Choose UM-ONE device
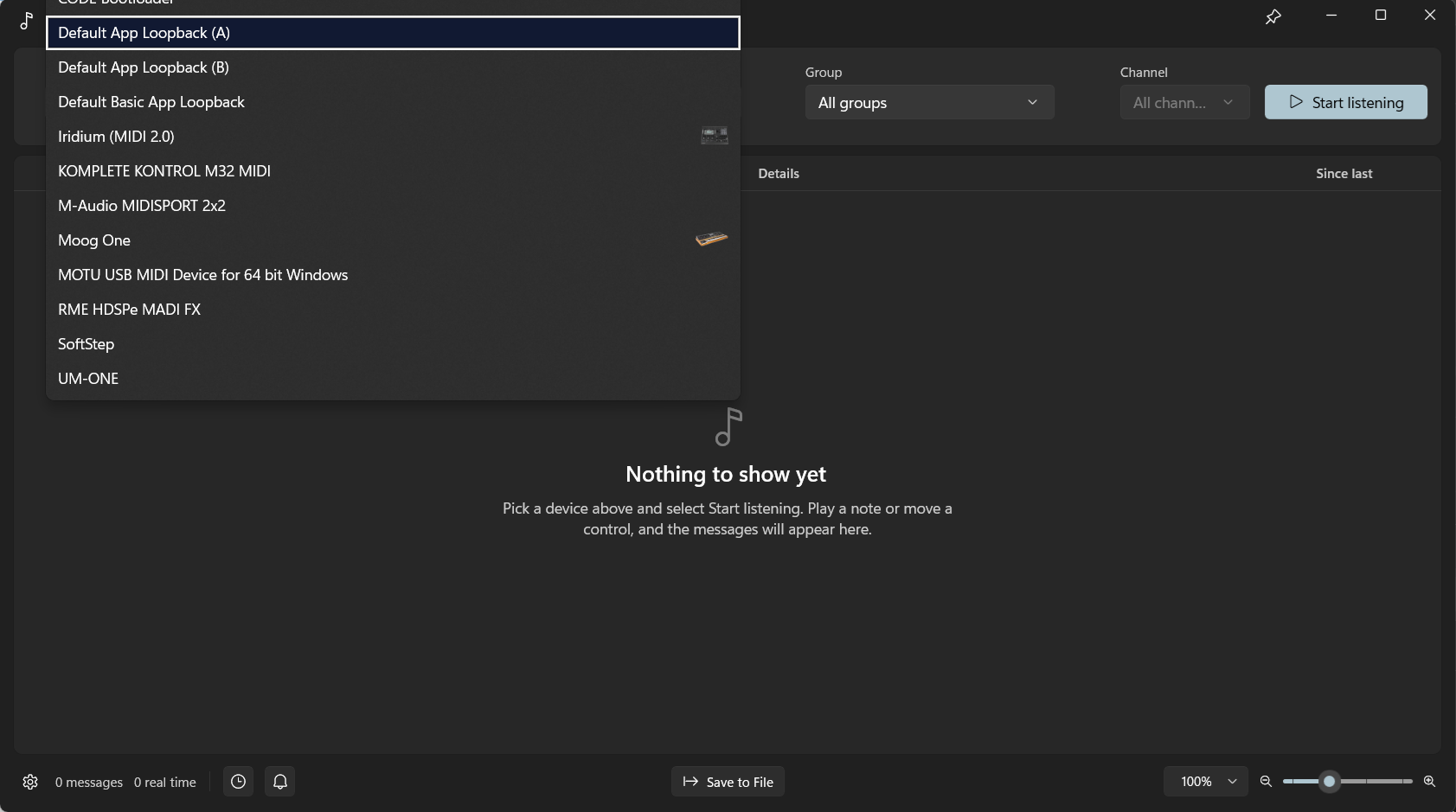 click(x=393, y=379)
